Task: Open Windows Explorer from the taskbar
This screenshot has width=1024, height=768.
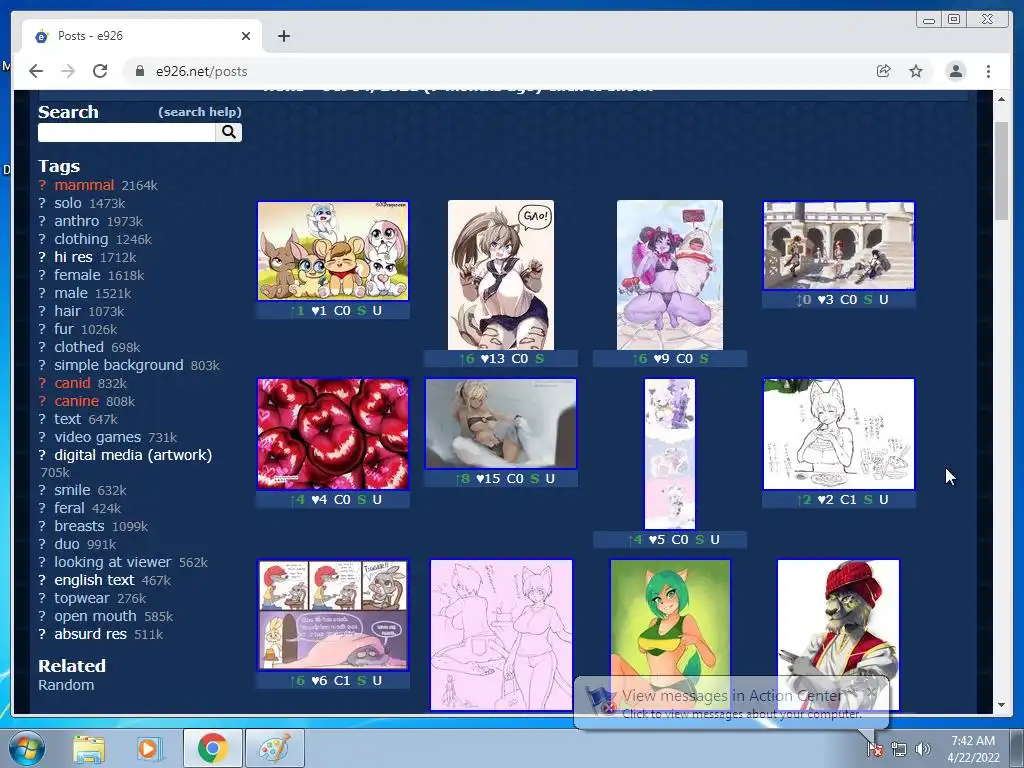Action: point(89,748)
